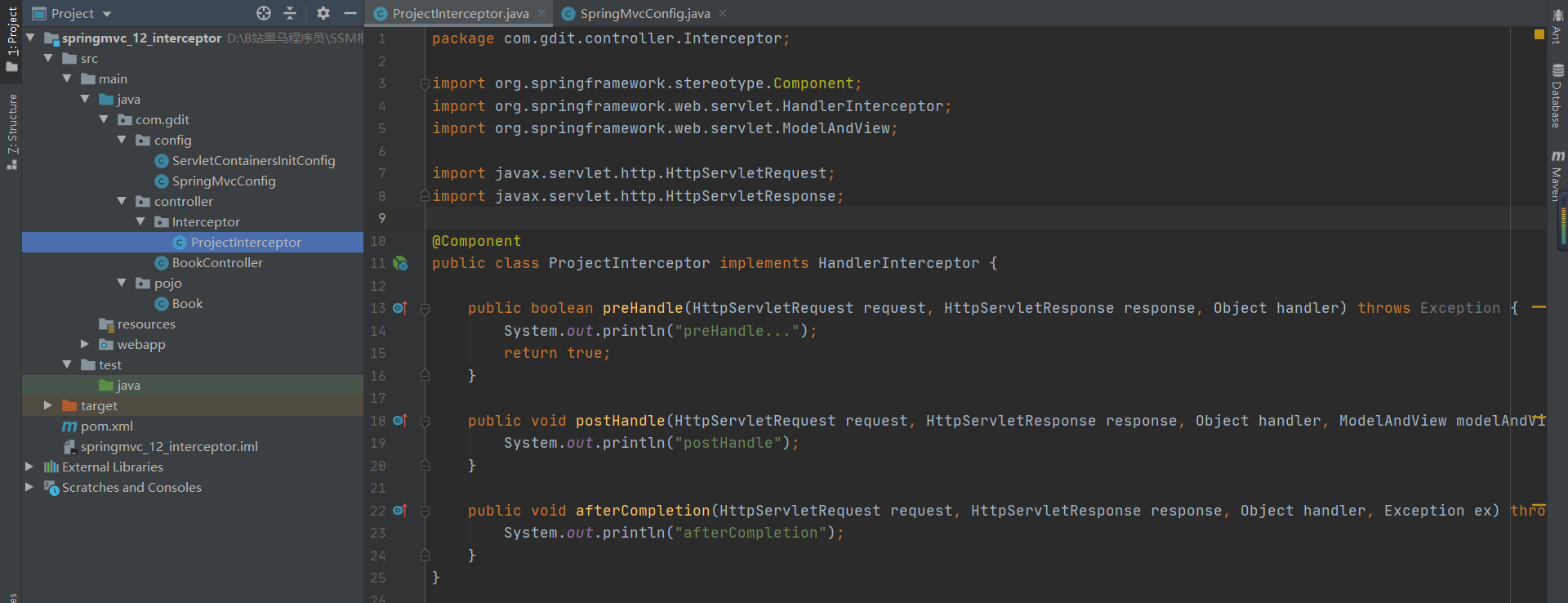Fold the preHandle method body
1568x603 pixels.
click(425, 308)
